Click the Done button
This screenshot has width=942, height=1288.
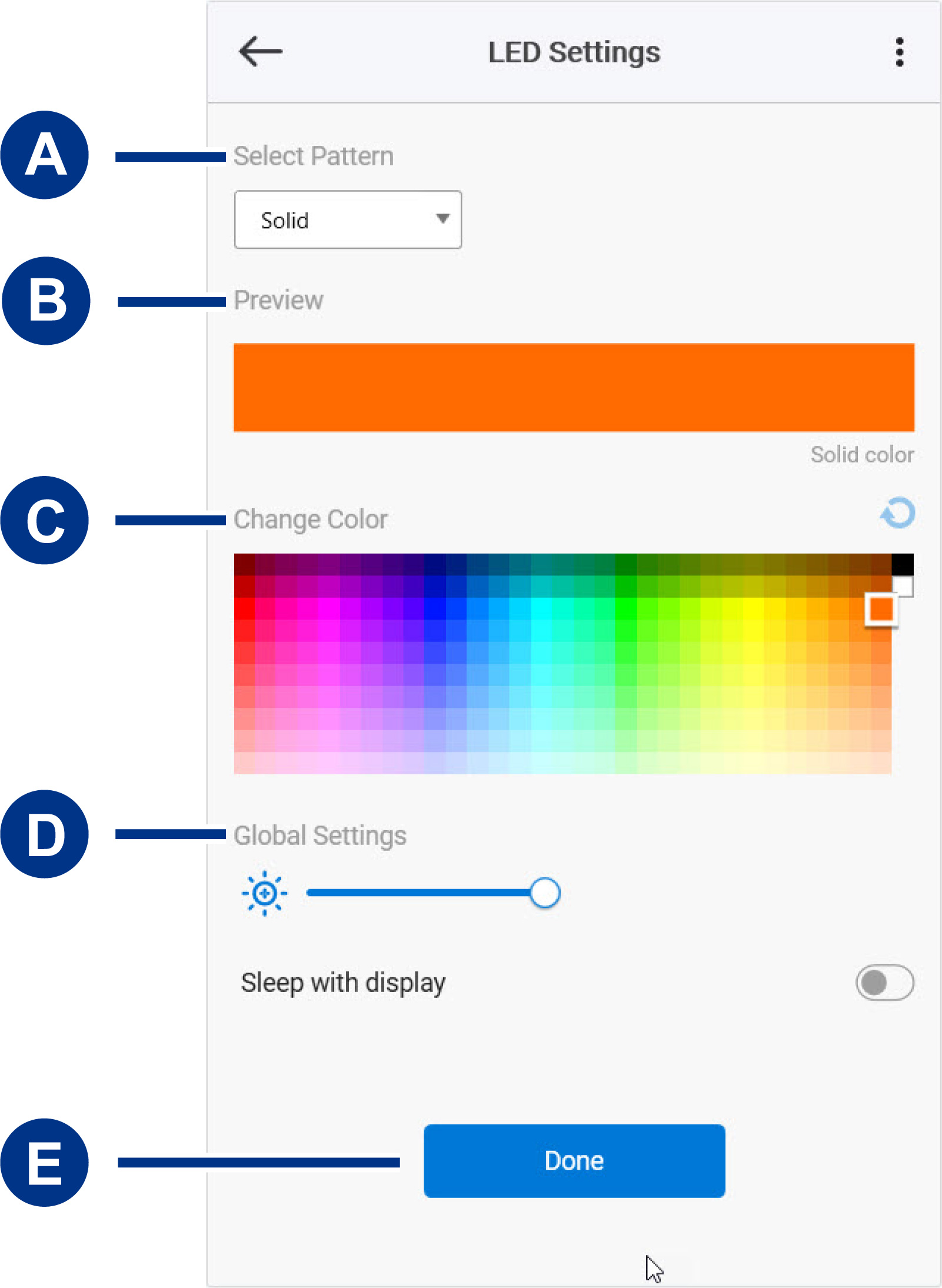point(574,1160)
